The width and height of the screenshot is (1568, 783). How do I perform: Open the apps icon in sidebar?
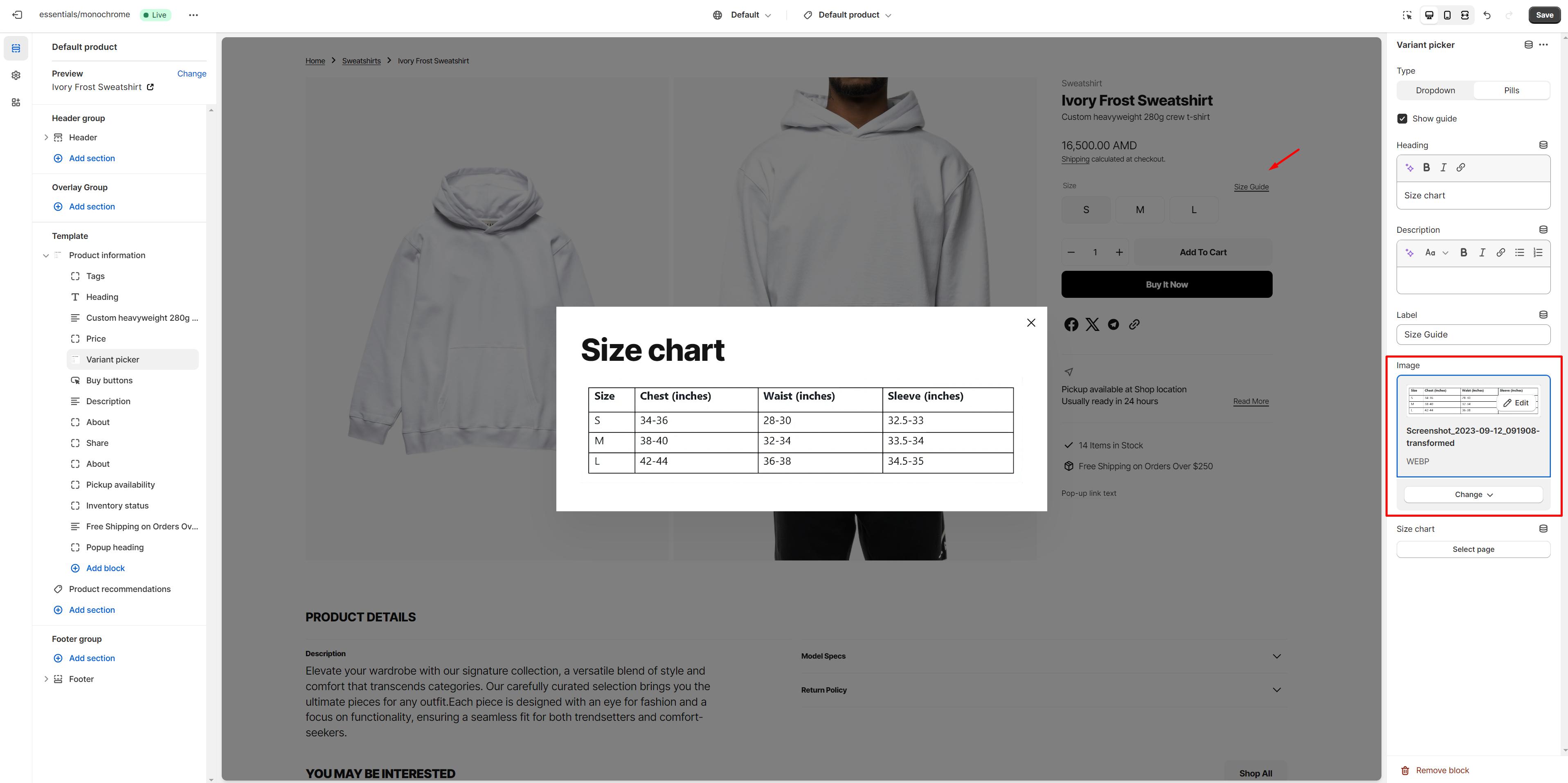16,102
